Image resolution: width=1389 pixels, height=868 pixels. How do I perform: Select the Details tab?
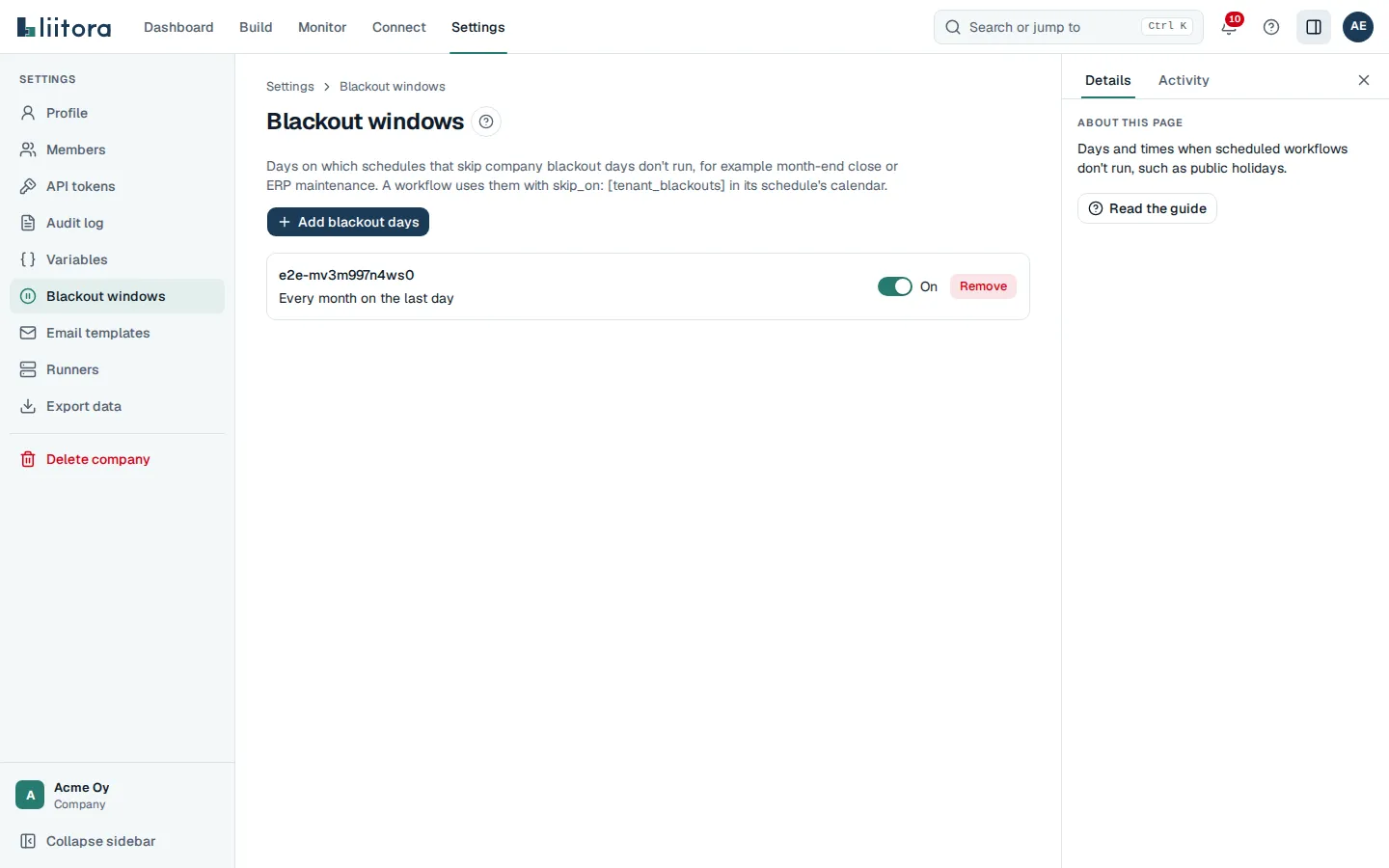coord(1107,80)
